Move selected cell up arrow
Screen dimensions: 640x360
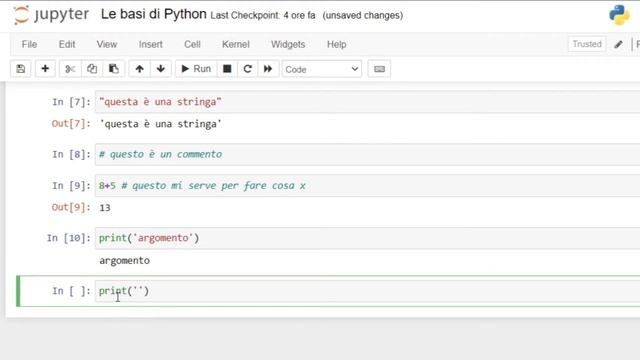tap(140, 69)
